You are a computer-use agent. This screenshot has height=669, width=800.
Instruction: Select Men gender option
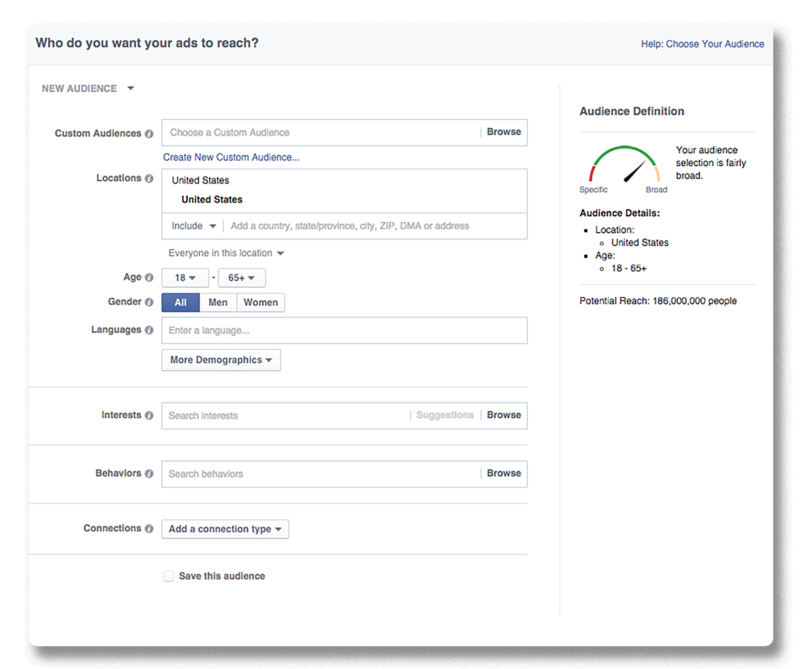(x=217, y=302)
